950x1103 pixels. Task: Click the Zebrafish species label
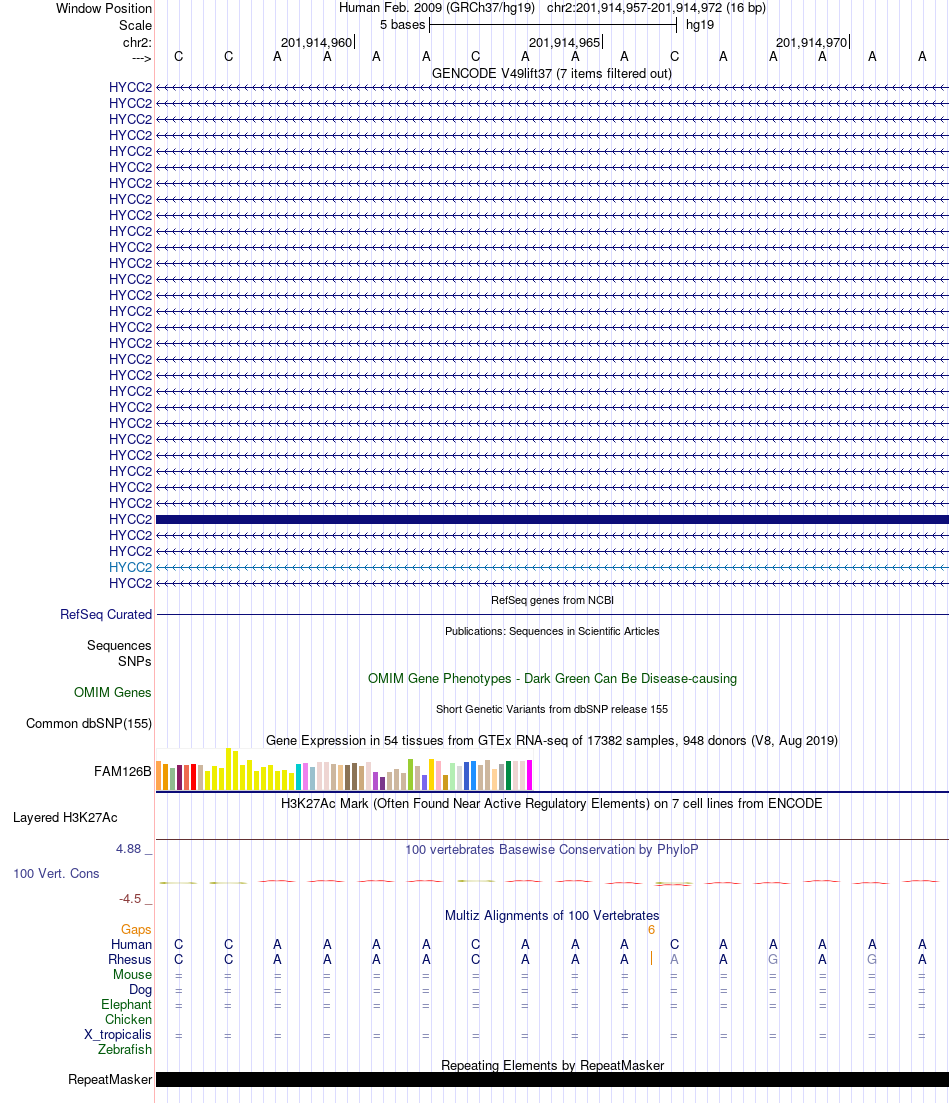(125, 1049)
